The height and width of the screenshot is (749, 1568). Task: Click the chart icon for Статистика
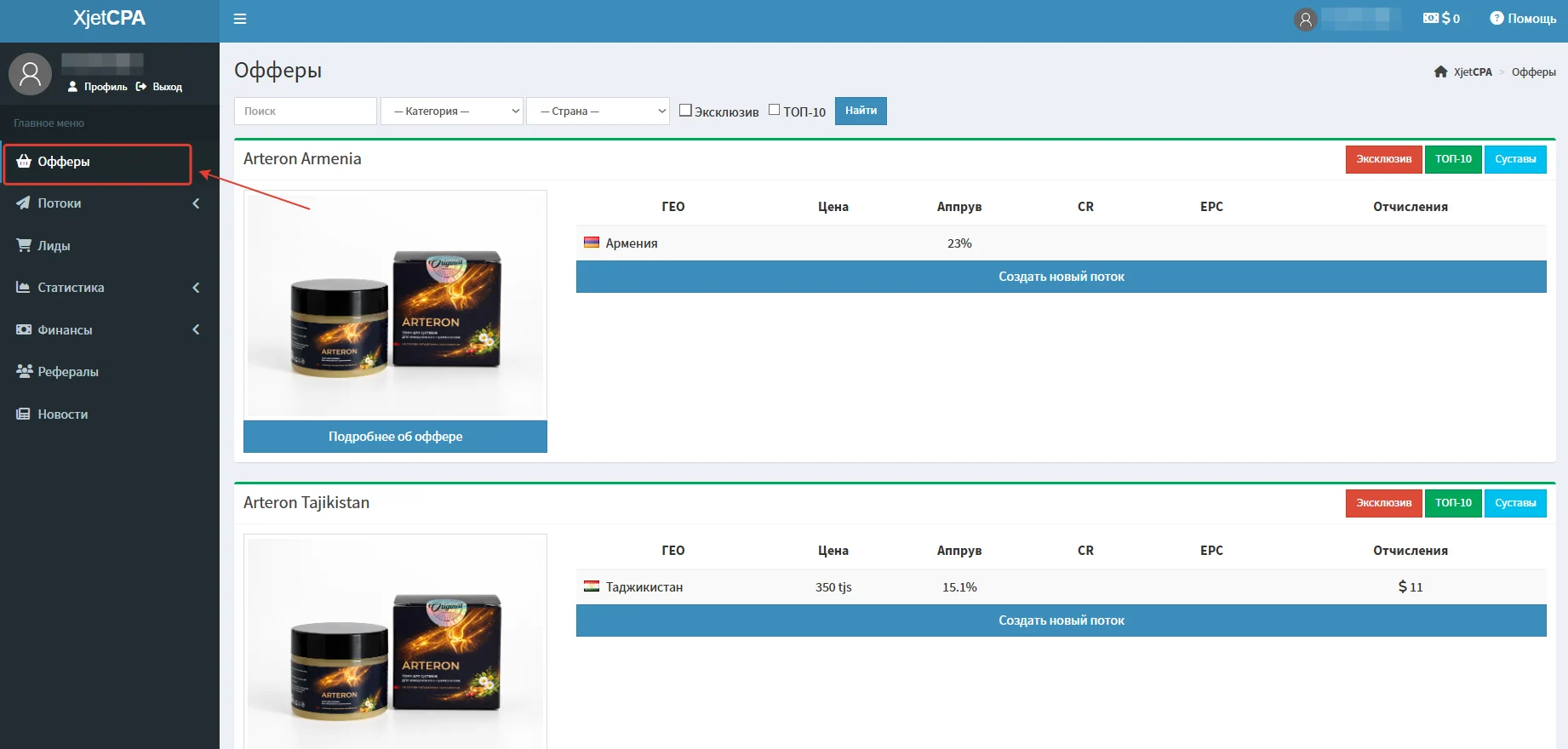pyautogui.click(x=24, y=287)
